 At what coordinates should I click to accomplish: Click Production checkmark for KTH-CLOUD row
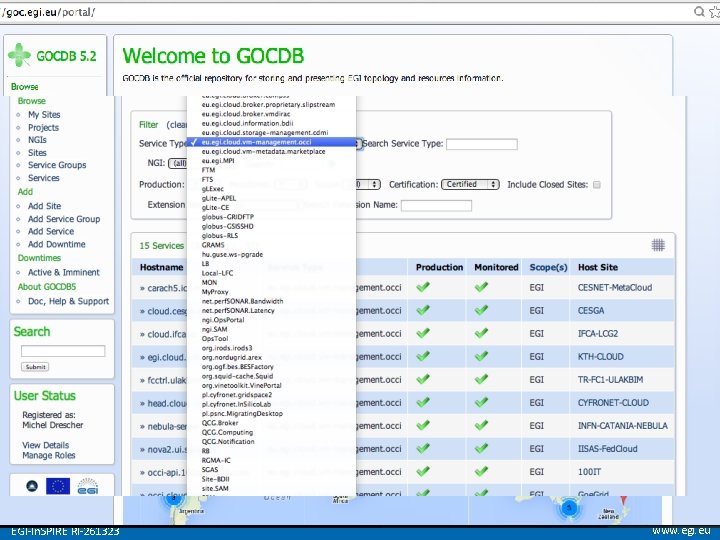(423, 356)
